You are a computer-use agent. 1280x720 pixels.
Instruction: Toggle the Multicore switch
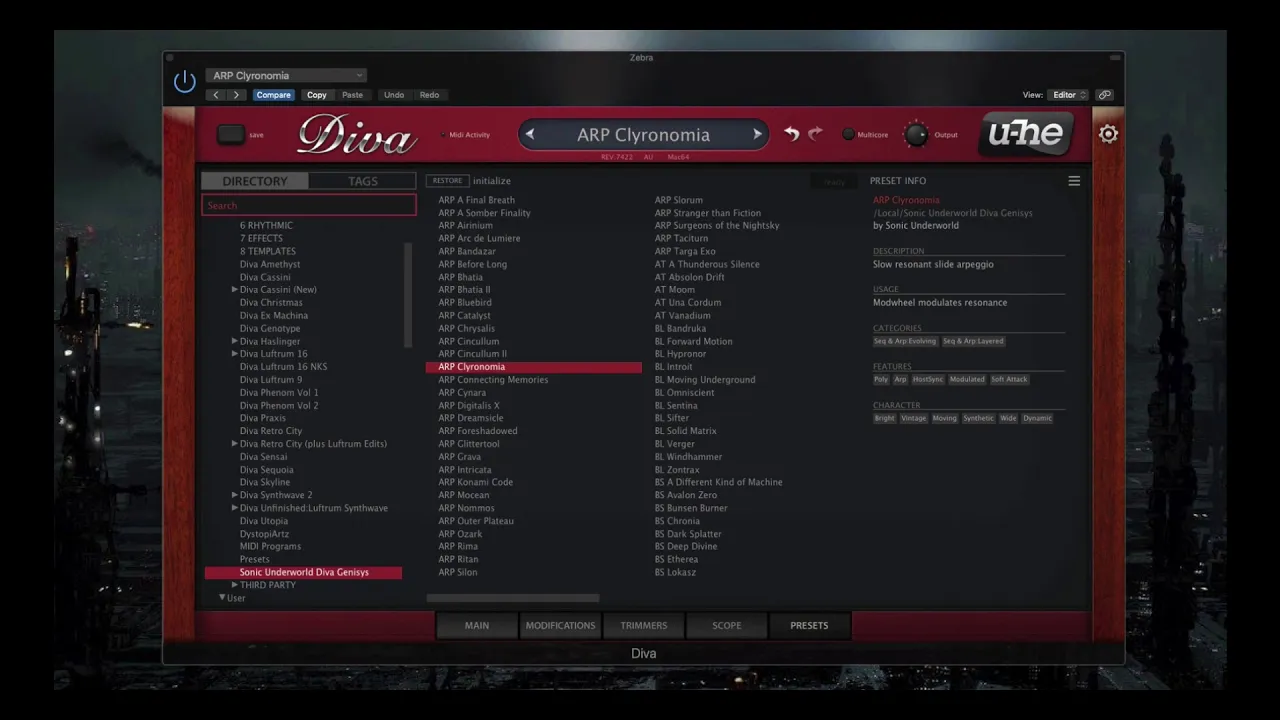click(x=848, y=134)
